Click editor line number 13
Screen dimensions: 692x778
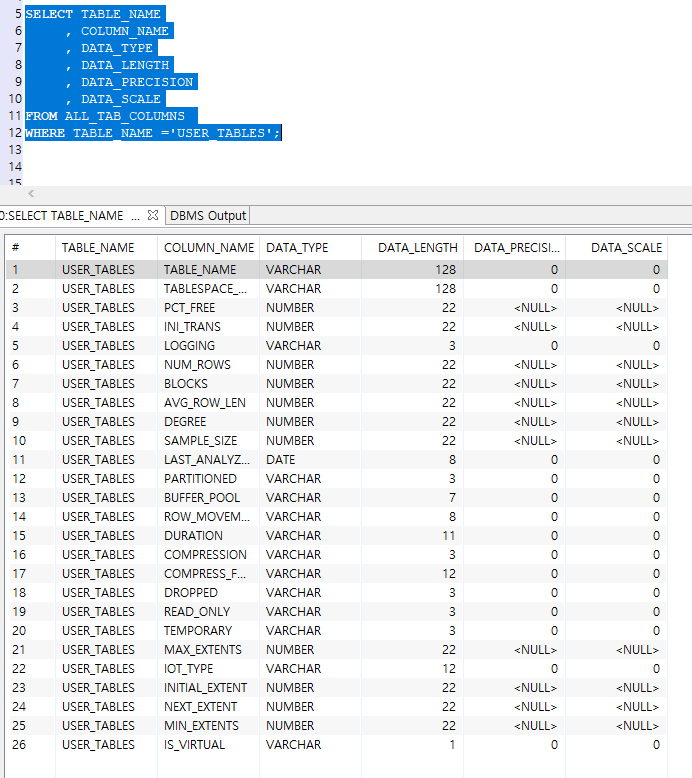15,150
